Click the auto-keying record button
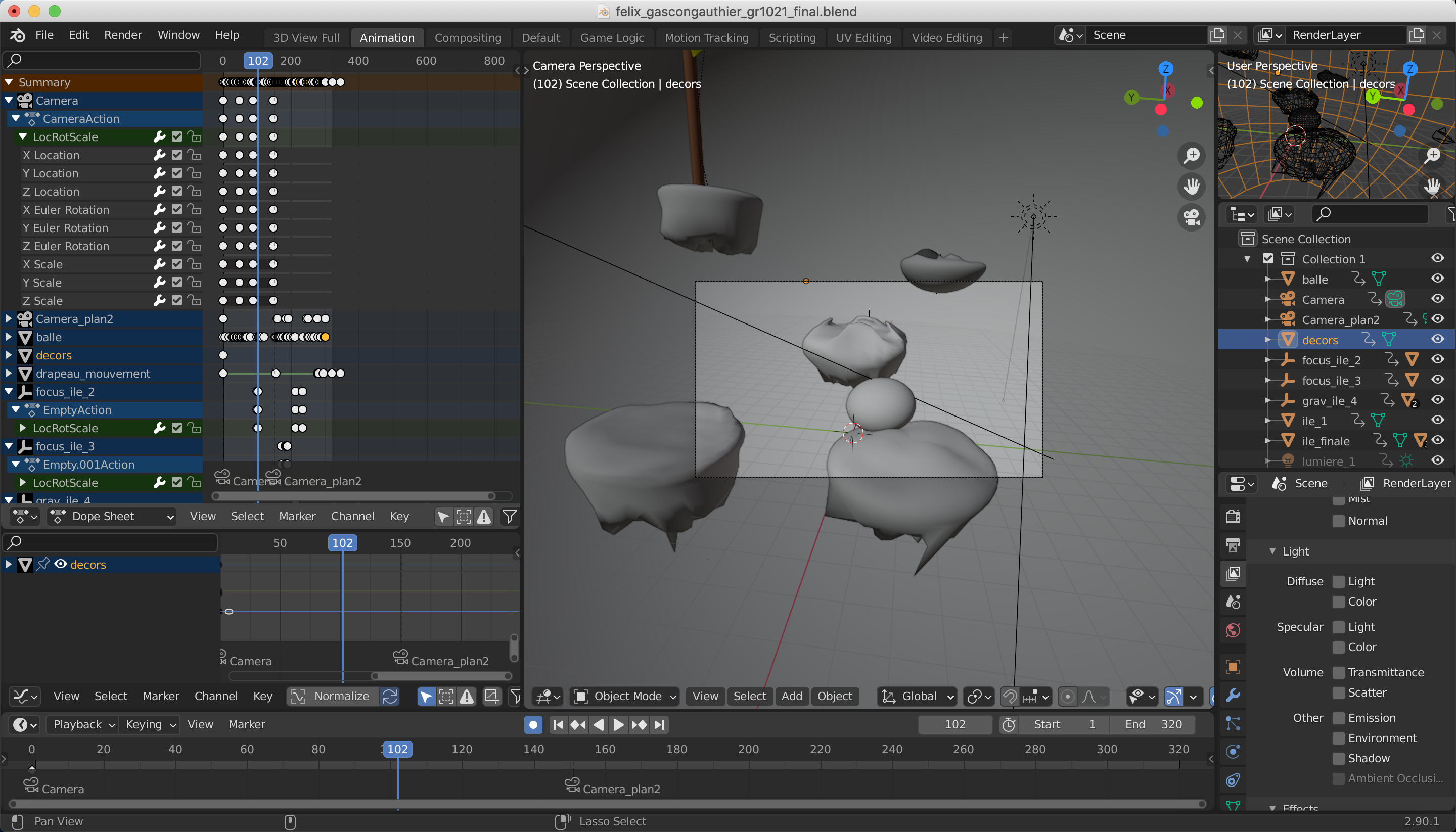This screenshot has width=1456, height=832. click(x=532, y=724)
